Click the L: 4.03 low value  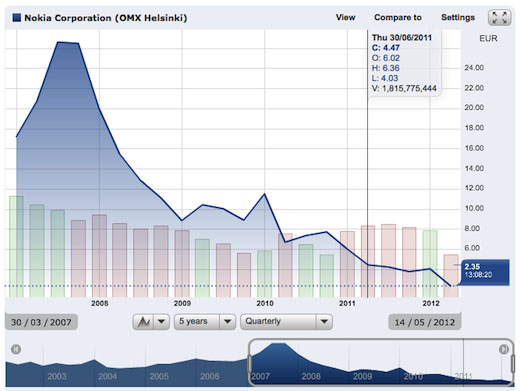point(385,78)
